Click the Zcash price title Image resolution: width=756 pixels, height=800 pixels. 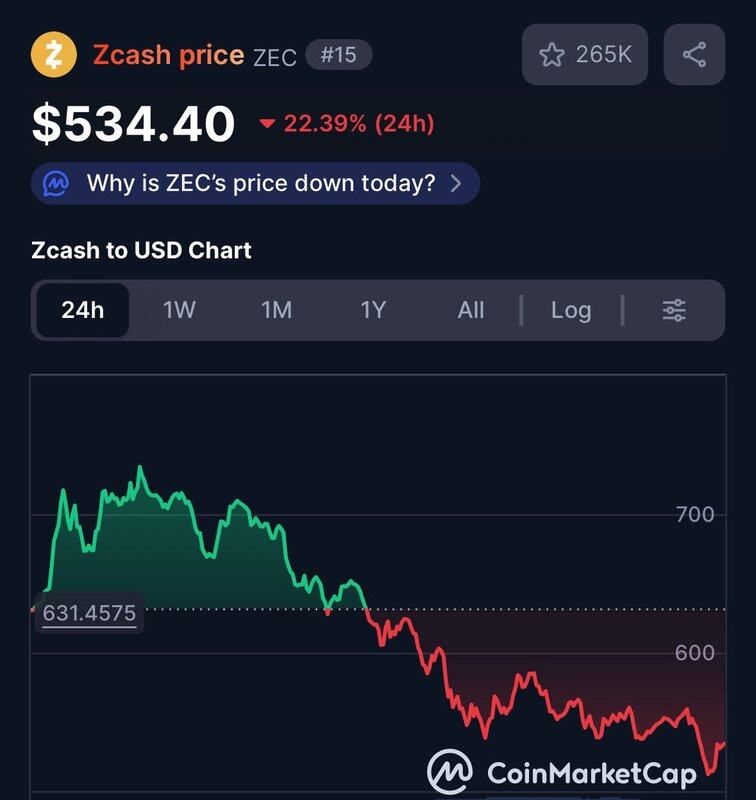(x=168, y=54)
